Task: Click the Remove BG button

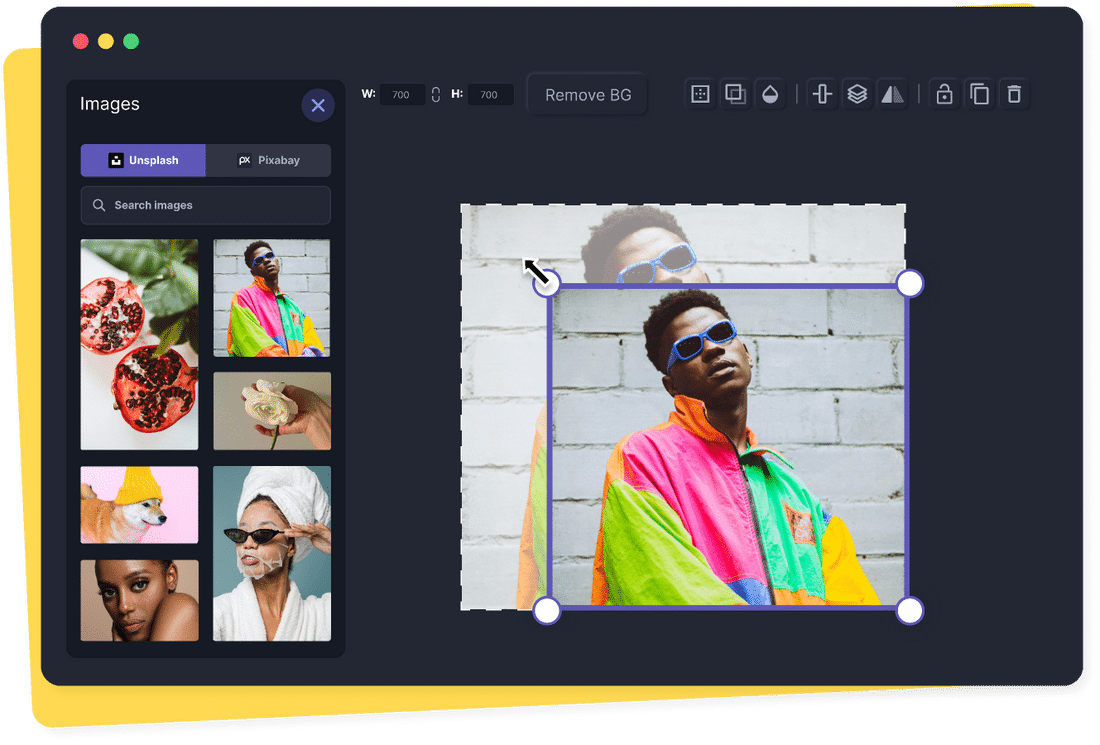Action: 587,94
